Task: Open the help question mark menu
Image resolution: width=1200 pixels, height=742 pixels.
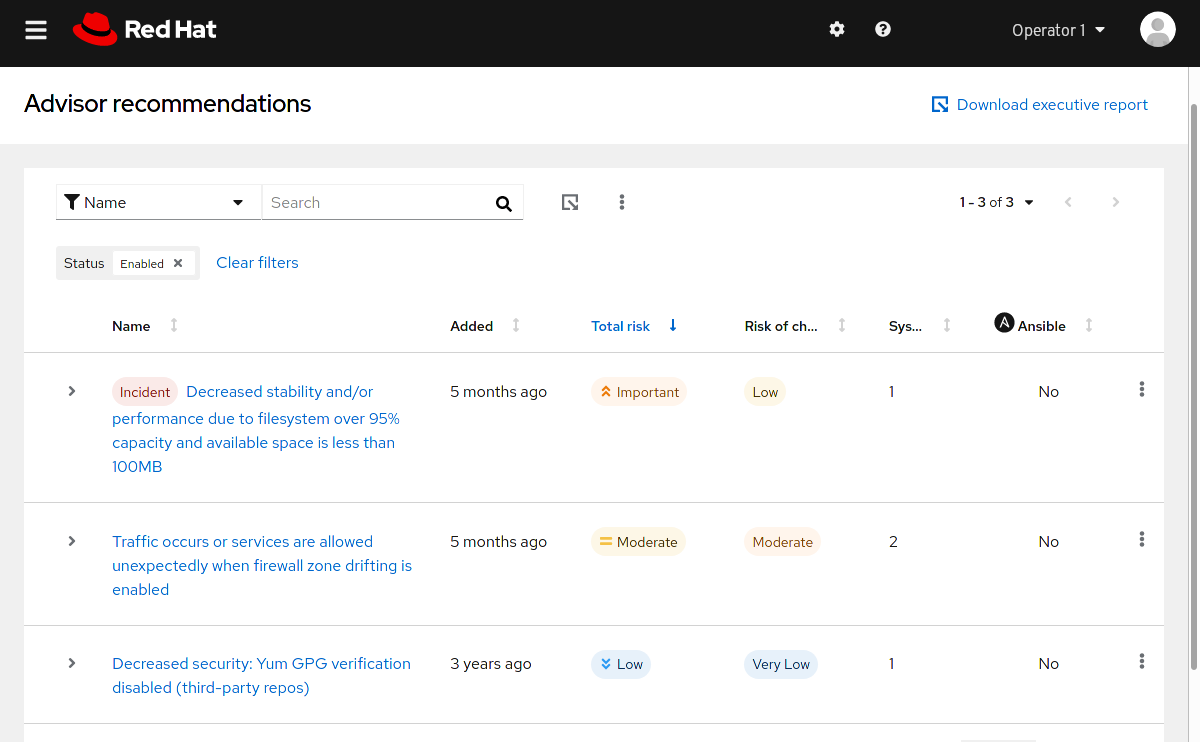Action: click(883, 30)
